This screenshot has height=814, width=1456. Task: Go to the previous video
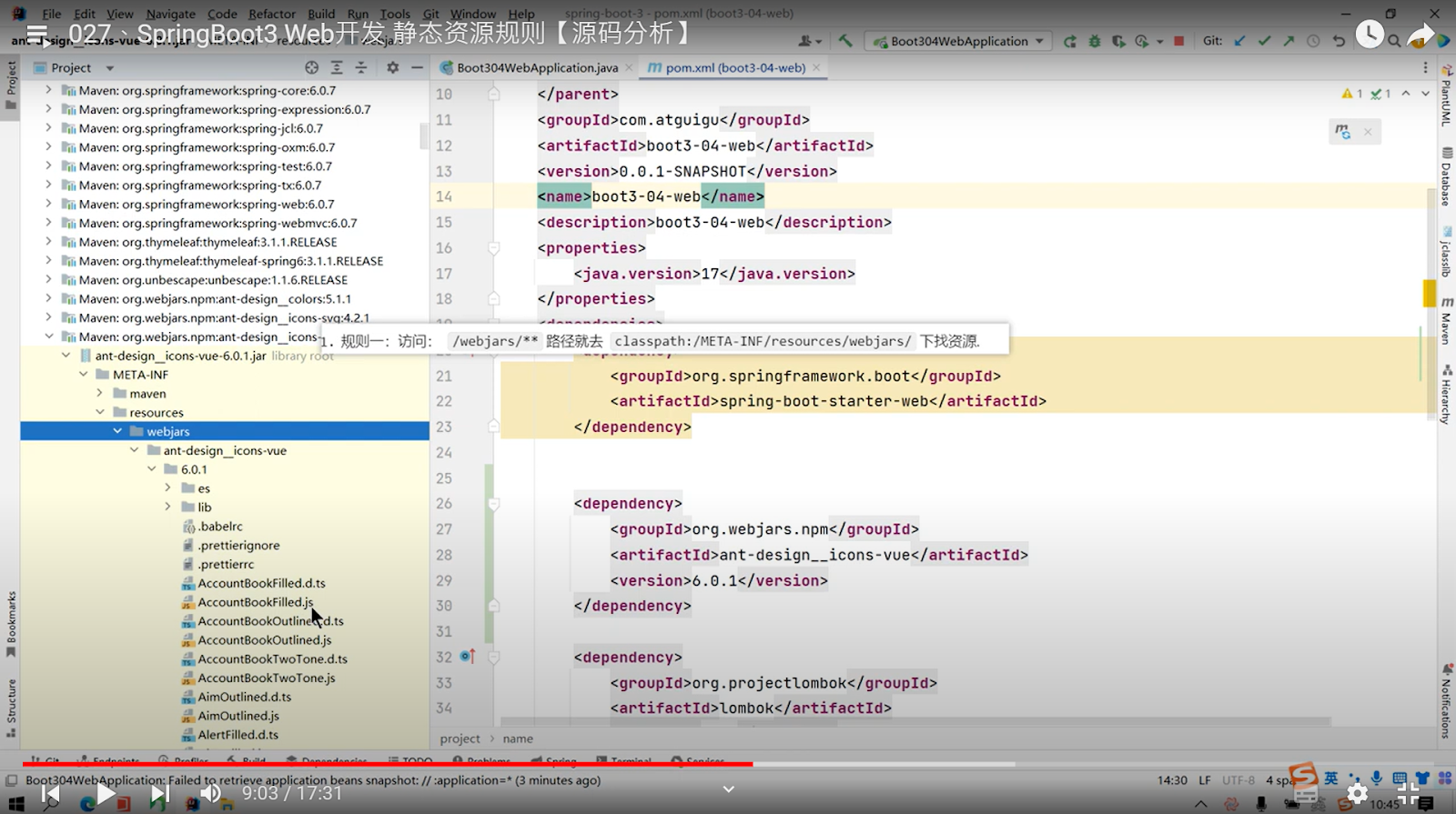click(51, 793)
